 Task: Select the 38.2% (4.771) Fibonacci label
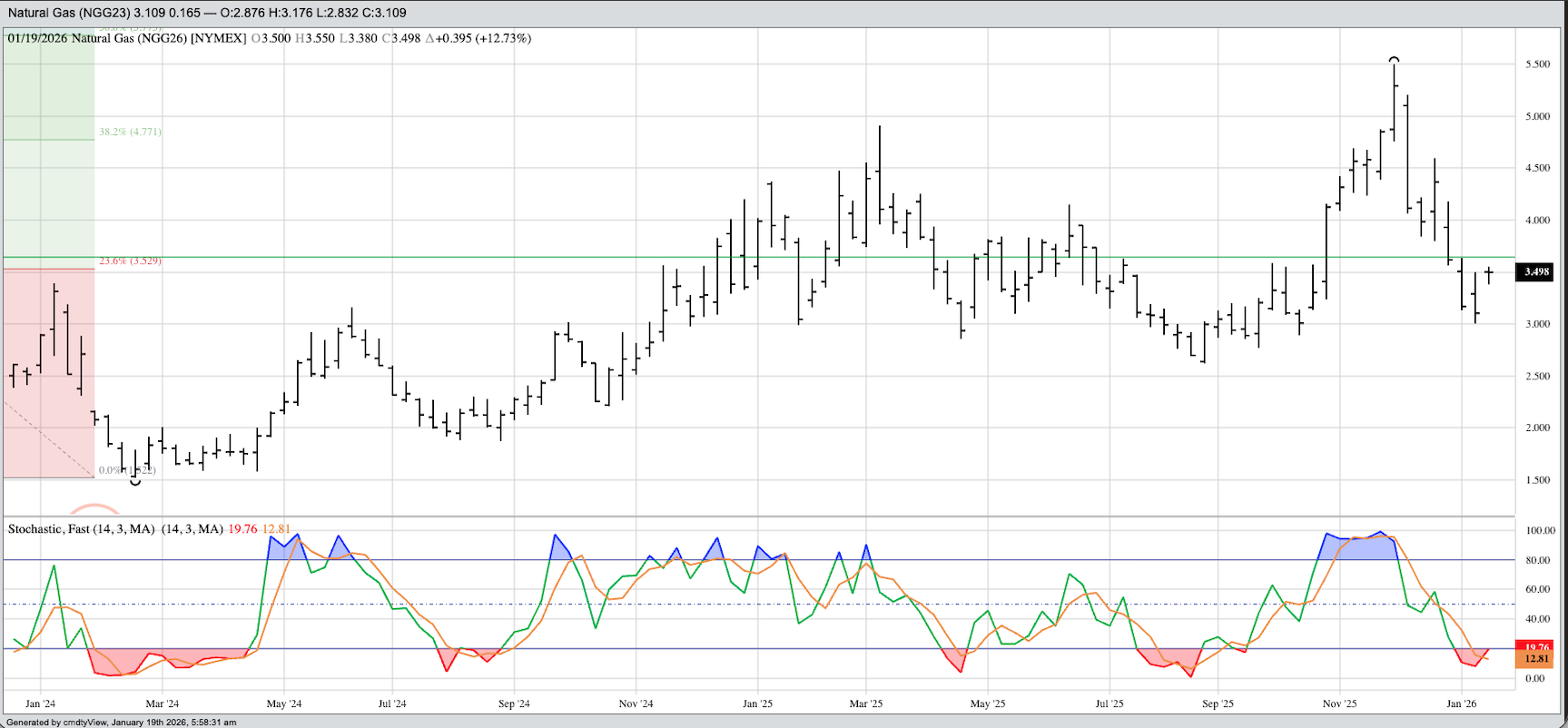pos(130,132)
